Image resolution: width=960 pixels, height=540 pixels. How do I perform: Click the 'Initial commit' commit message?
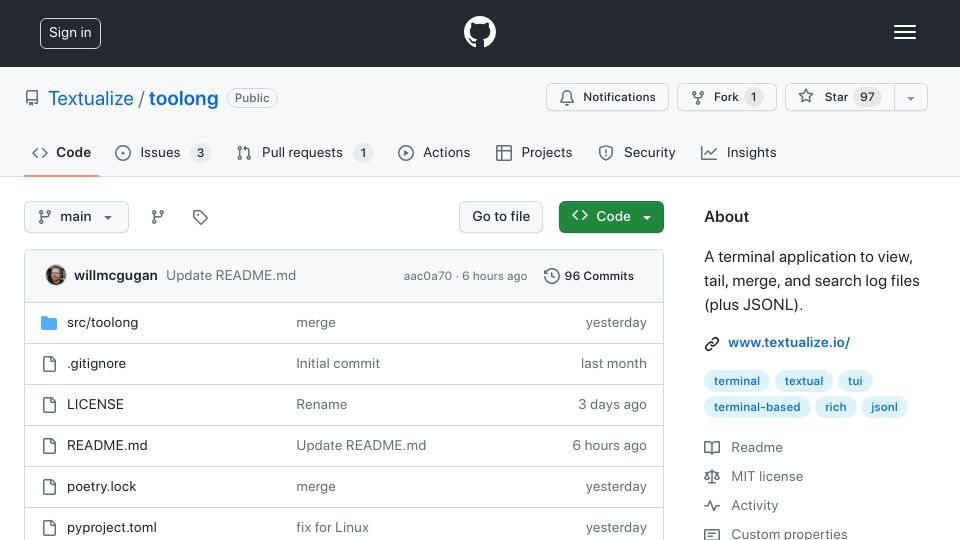(x=338, y=364)
